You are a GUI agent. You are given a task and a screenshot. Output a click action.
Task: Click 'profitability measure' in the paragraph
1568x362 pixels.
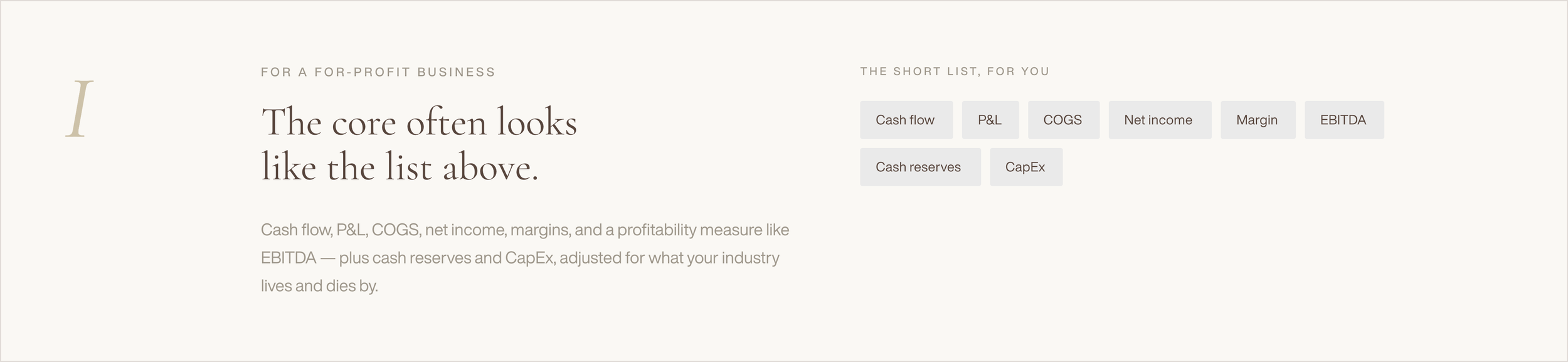(688, 230)
